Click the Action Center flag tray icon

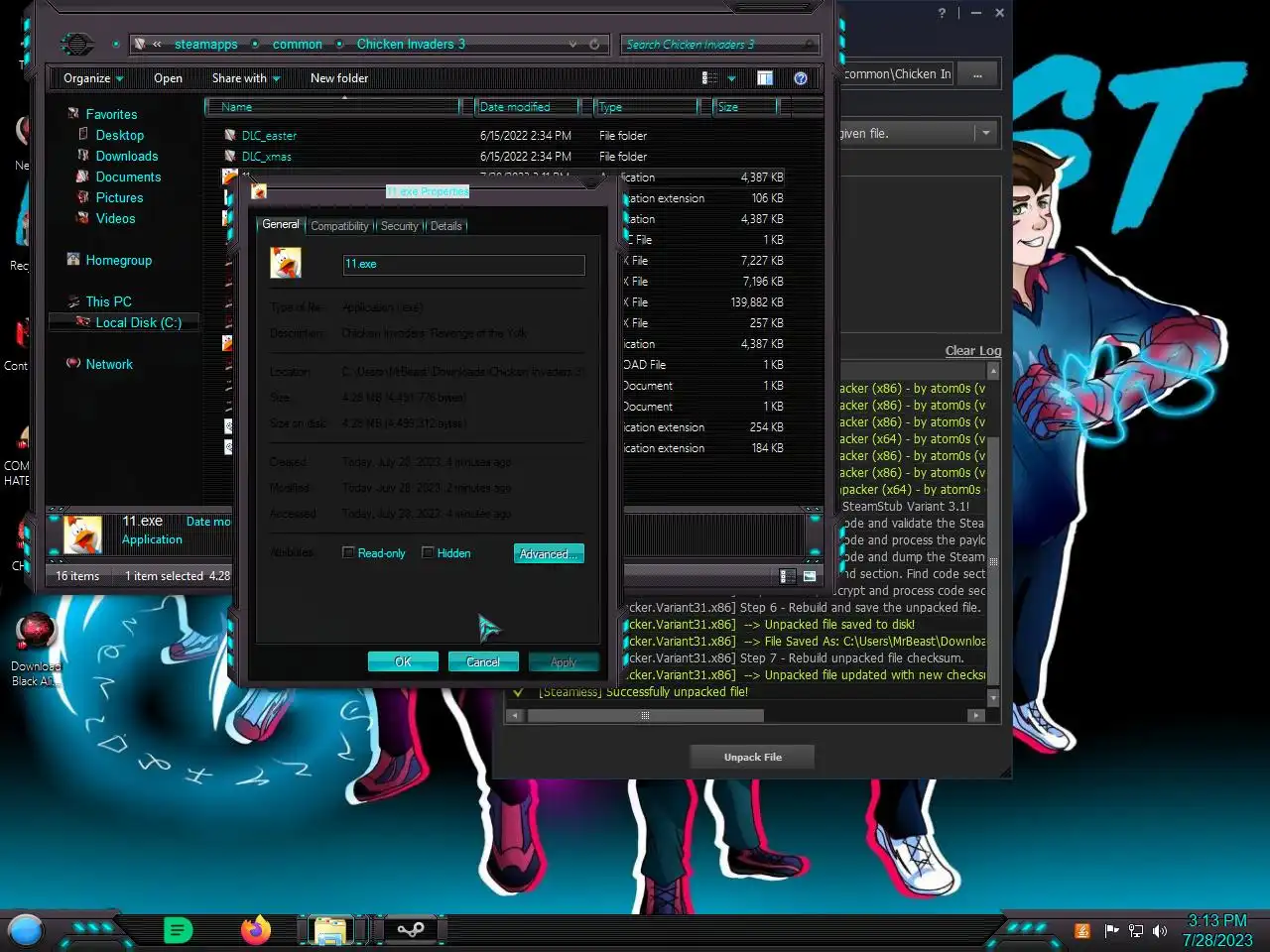(x=1111, y=930)
